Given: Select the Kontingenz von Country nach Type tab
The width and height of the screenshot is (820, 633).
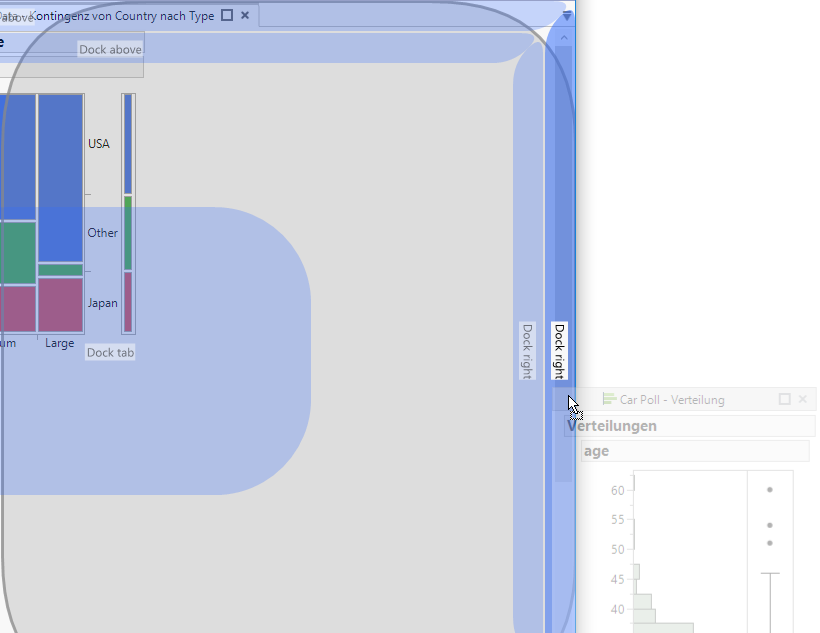Looking at the screenshot, I should click(122, 16).
